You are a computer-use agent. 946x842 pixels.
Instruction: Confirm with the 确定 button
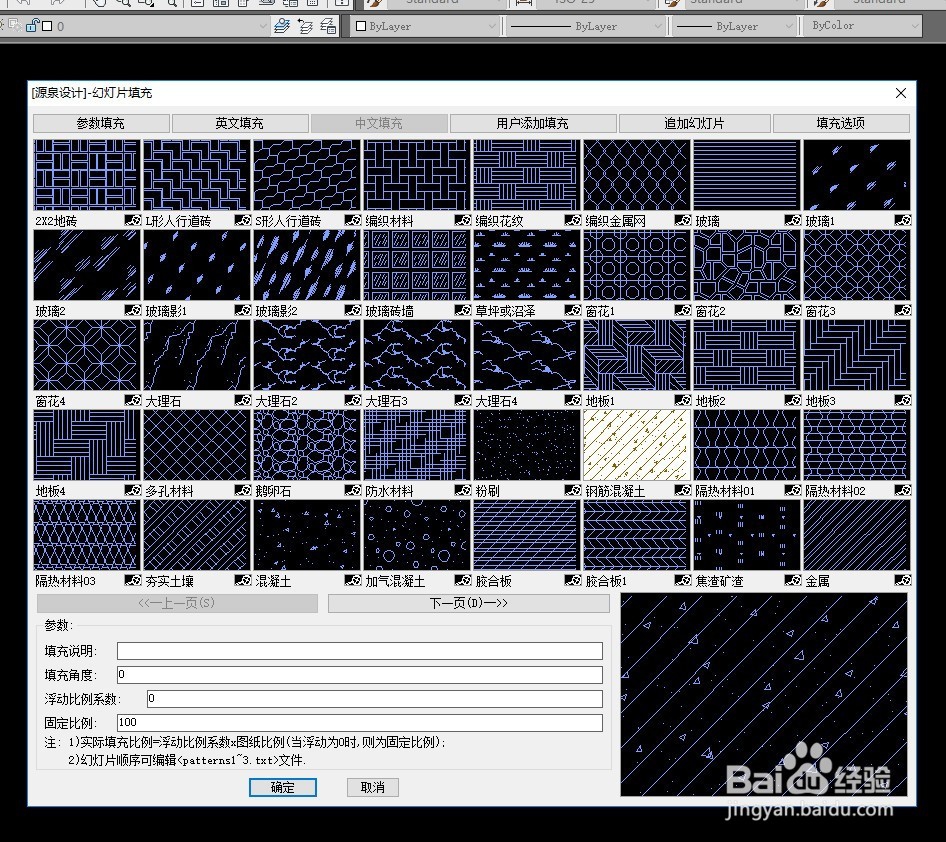(282, 787)
